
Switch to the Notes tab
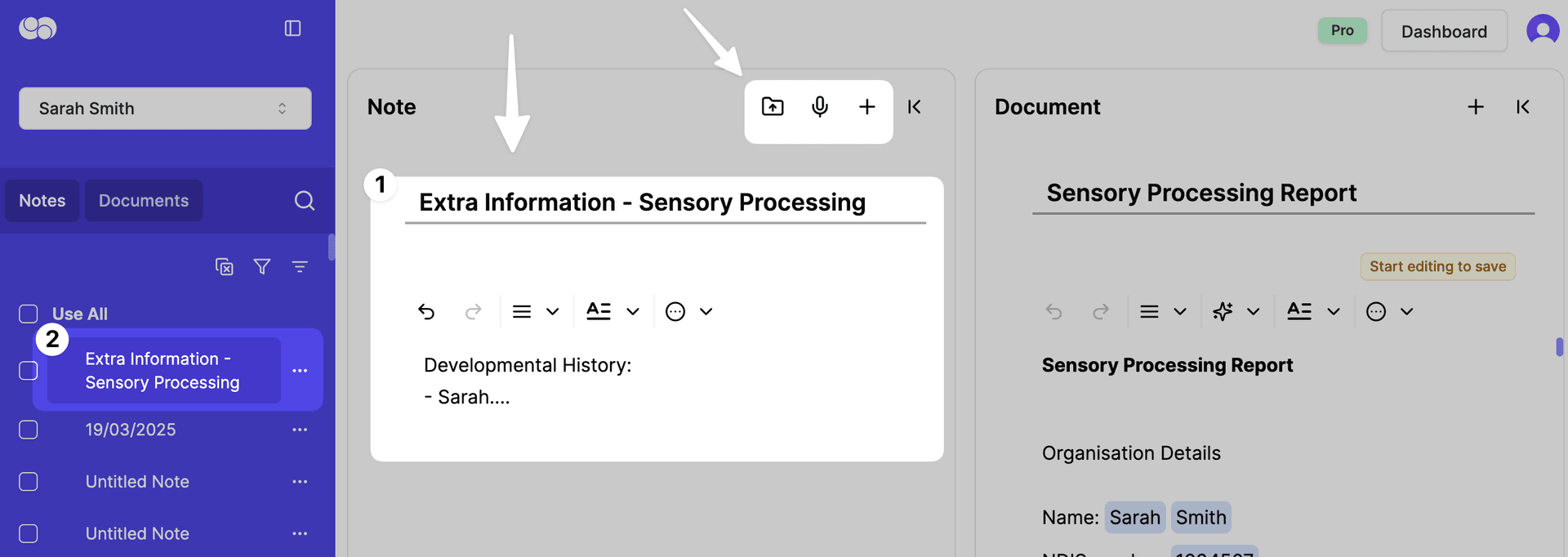coord(42,201)
